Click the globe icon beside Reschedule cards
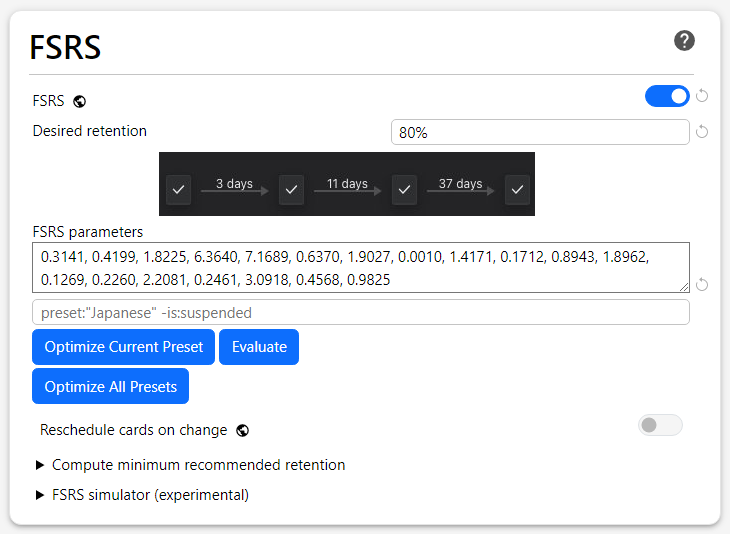This screenshot has height=534, width=730. 242,431
